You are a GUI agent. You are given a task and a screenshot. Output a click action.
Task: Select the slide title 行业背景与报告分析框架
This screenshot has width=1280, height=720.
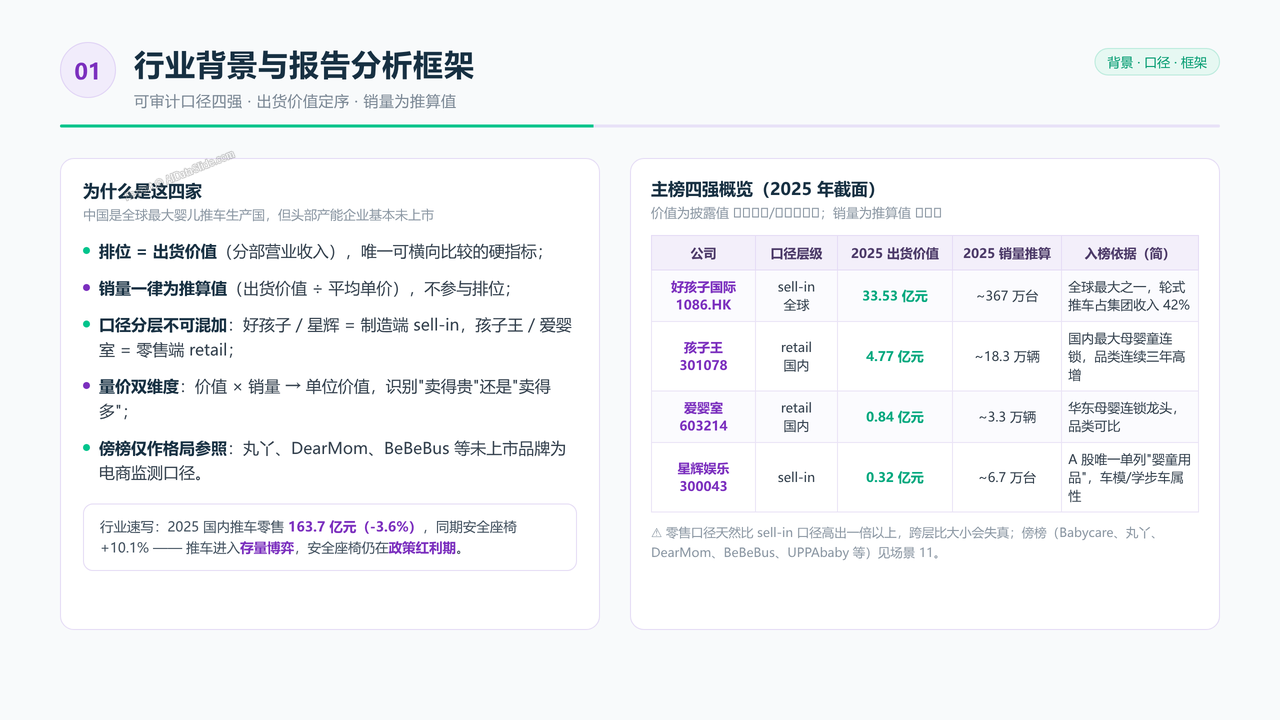click(304, 65)
